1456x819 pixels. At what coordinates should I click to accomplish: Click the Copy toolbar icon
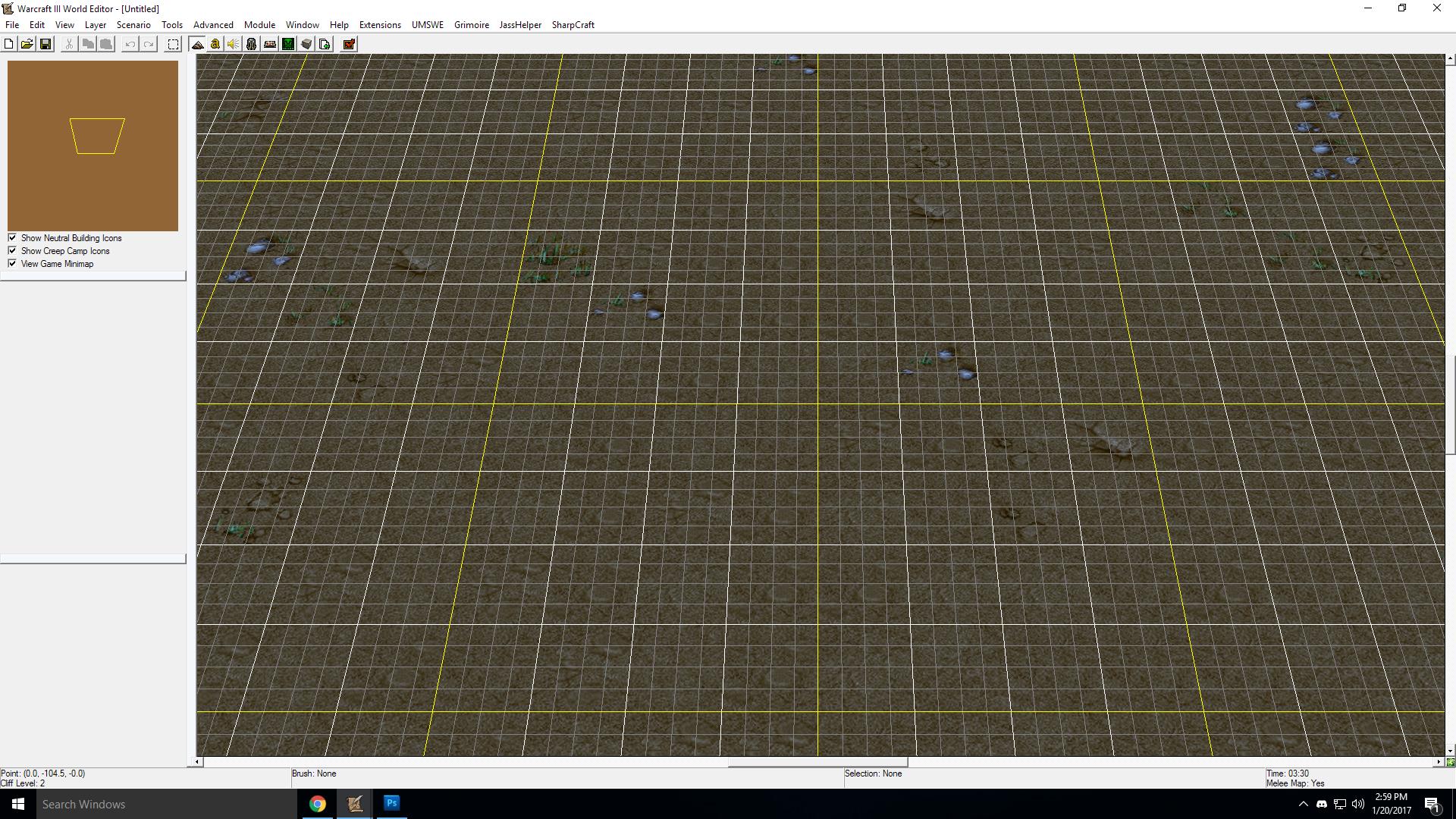pyautogui.click(x=88, y=44)
